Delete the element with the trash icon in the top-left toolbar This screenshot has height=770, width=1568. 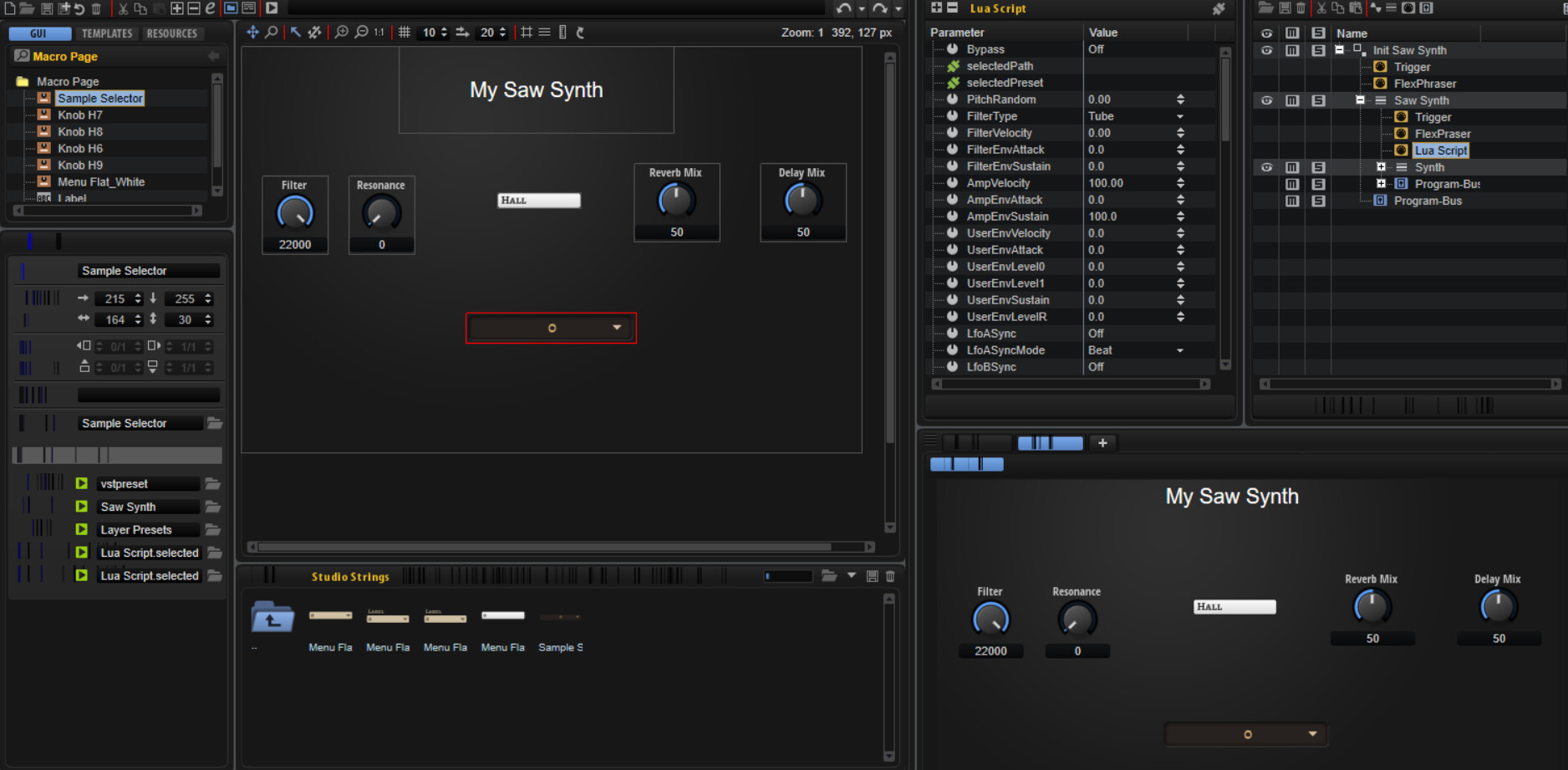click(96, 8)
